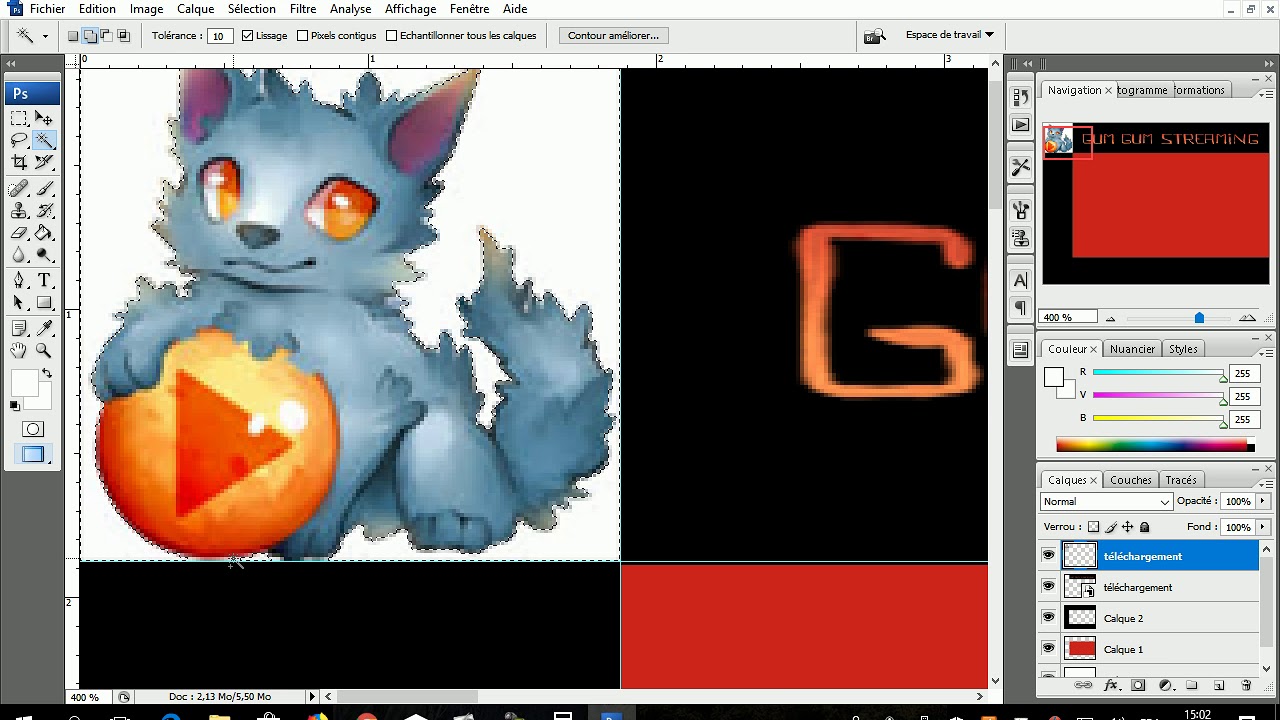Create a new layer group folder
Screen dimensions: 1280x720
tap(1192, 686)
